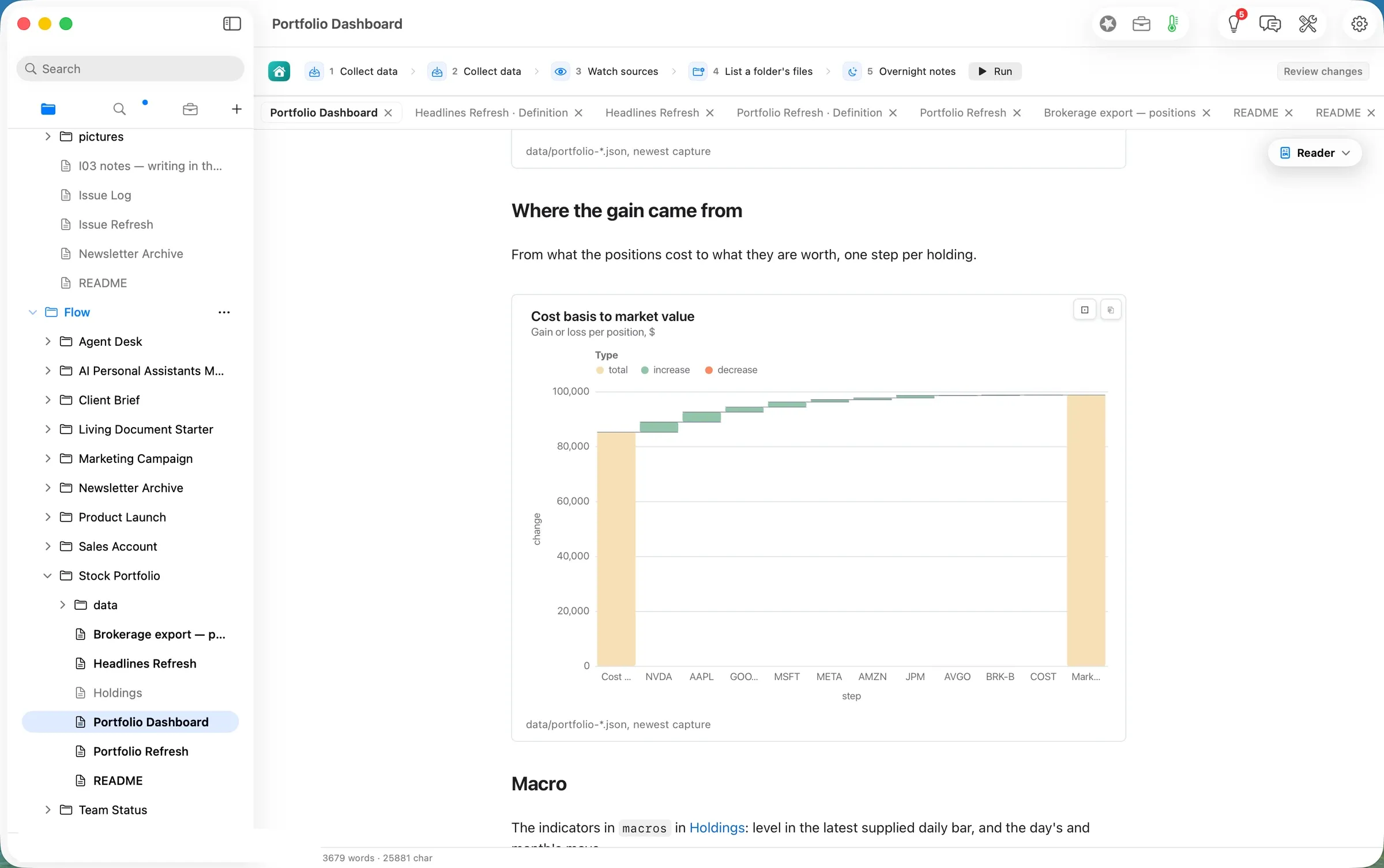This screenshot has height=868, width=1384.
Task: Open the chat bubbles icon
Action: (x=1270, y=24)
